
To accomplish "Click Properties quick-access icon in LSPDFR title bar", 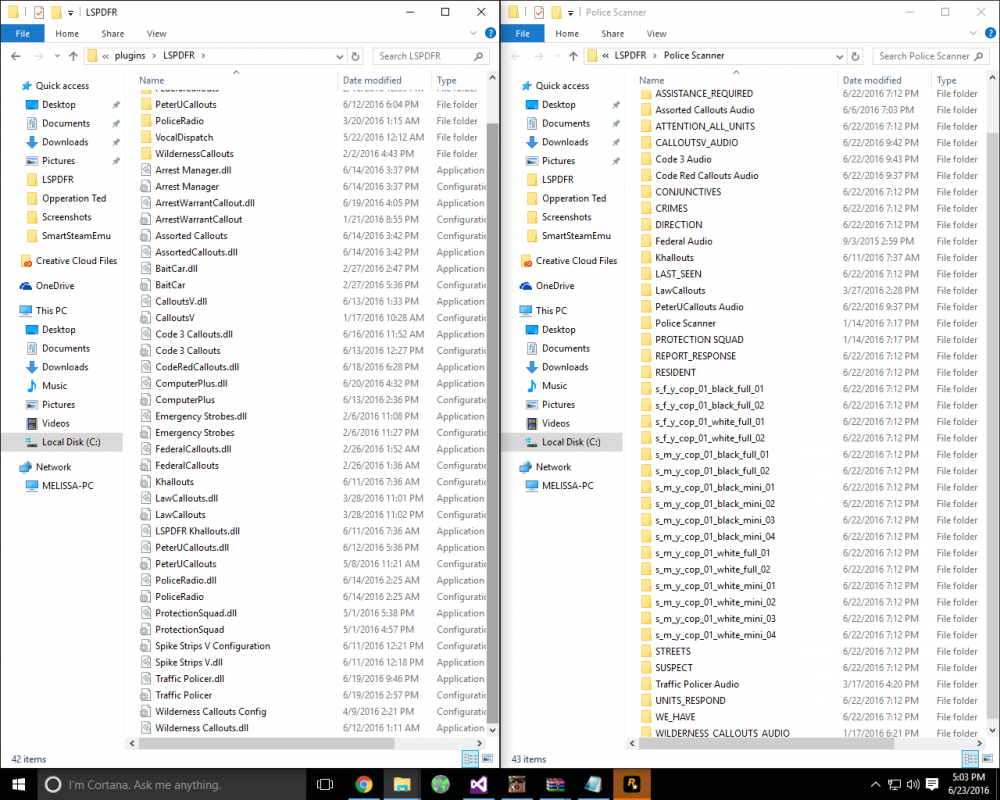I will (x=39, y=12).
